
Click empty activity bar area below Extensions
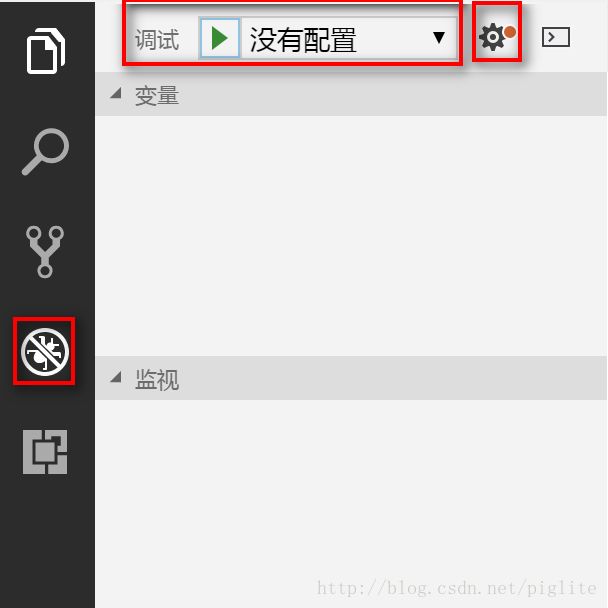tap(47, 543)
